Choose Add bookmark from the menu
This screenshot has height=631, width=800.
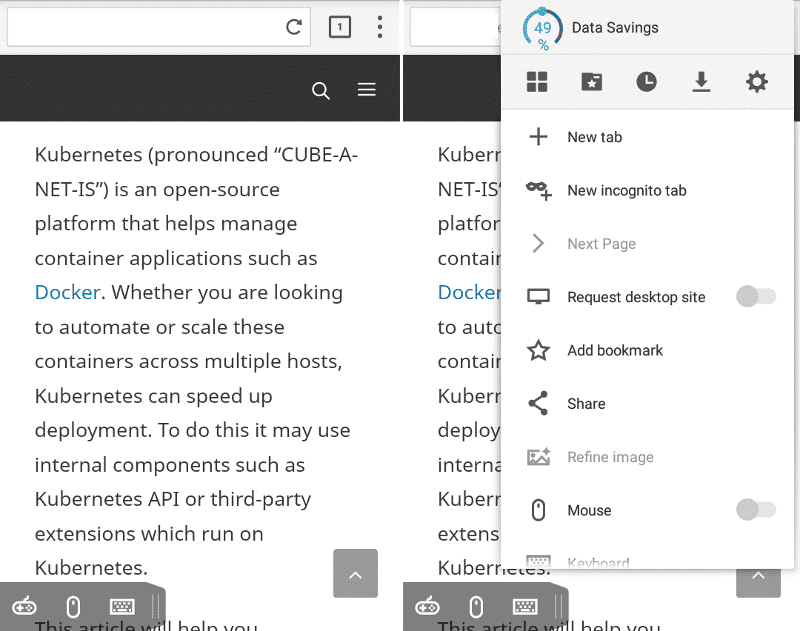615,350
